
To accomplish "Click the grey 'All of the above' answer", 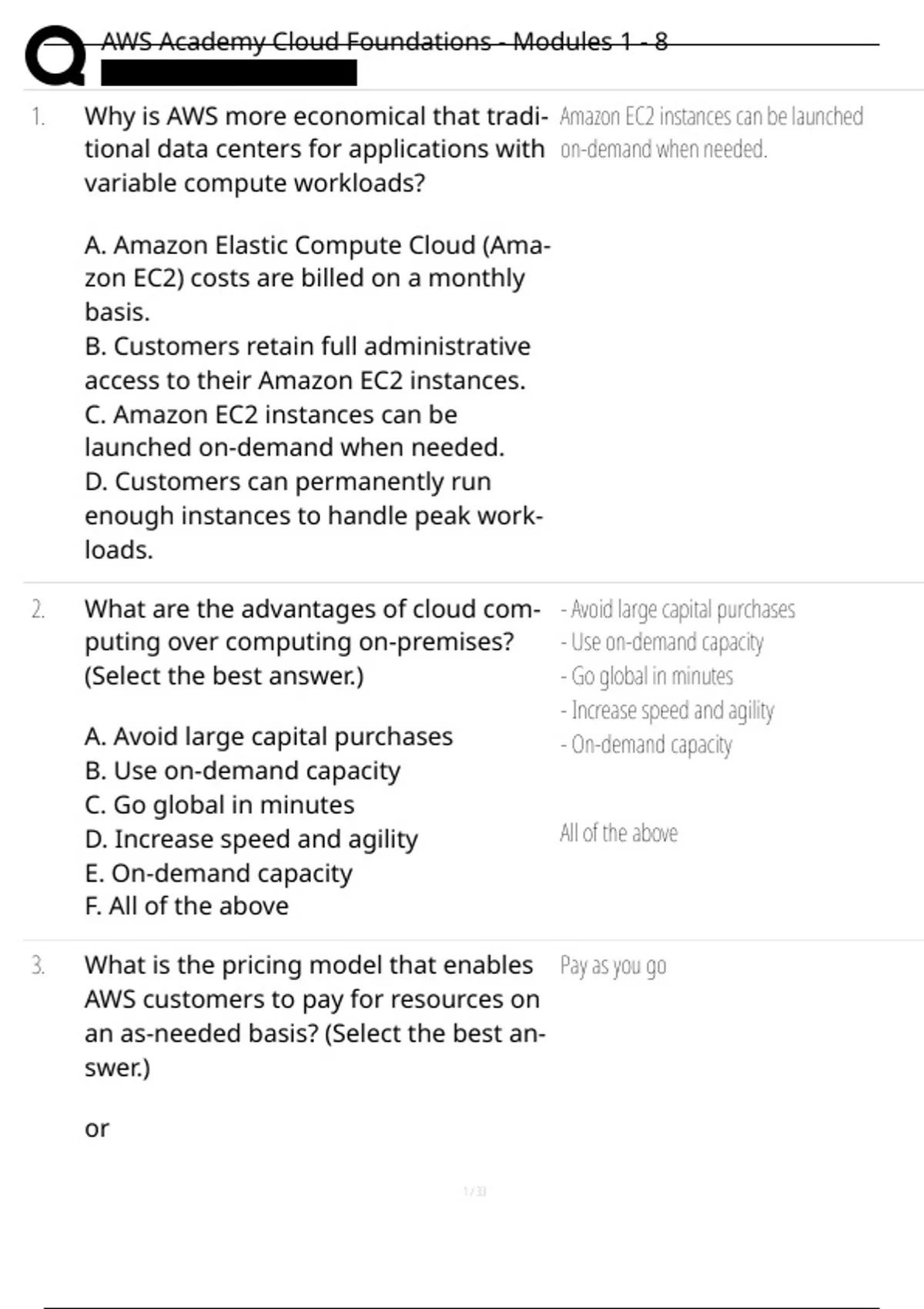I will pyautogui.click(x=618, y=833).
